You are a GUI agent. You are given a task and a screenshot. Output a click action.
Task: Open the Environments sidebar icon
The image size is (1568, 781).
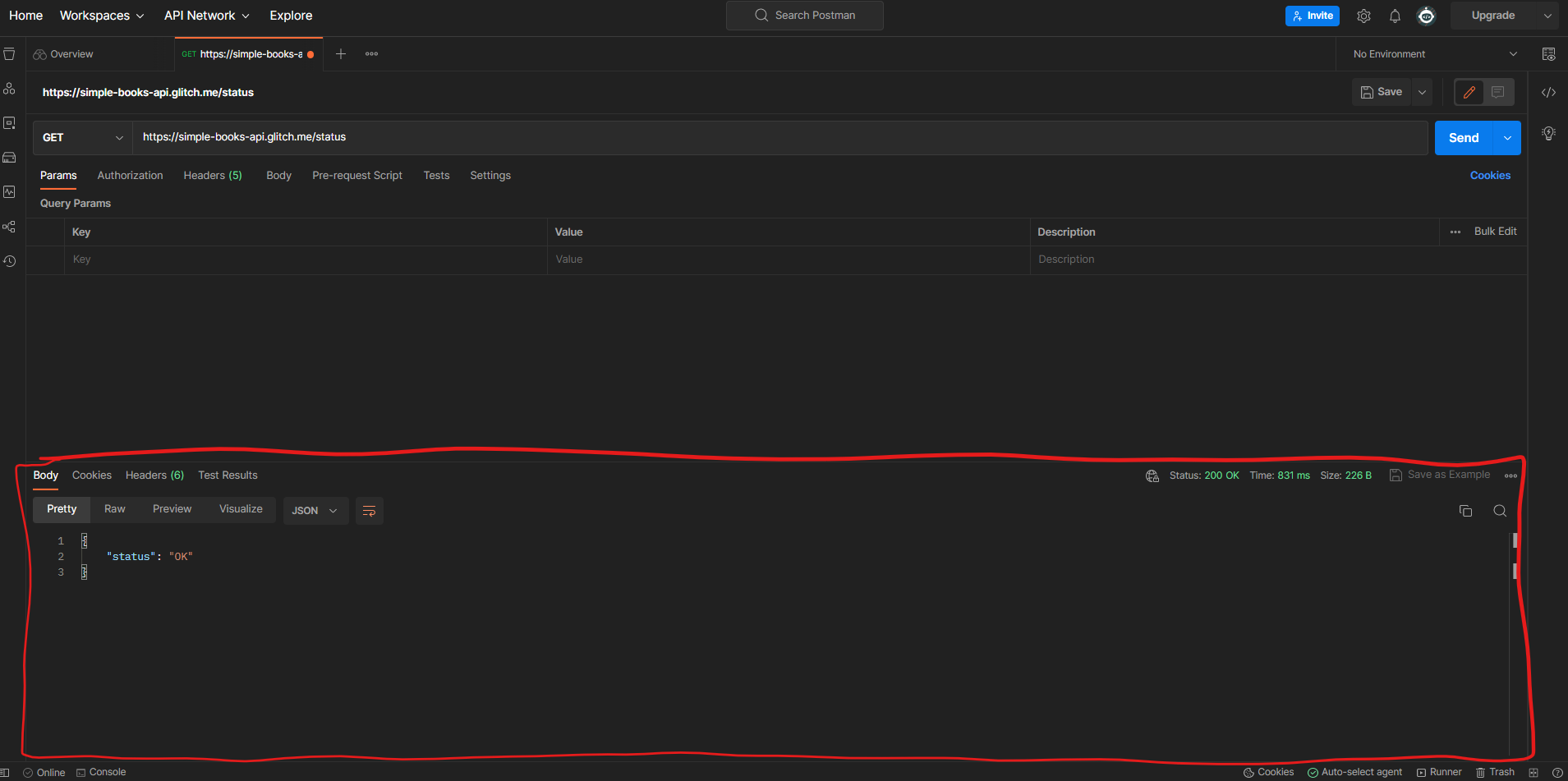[x=9, y=123]
